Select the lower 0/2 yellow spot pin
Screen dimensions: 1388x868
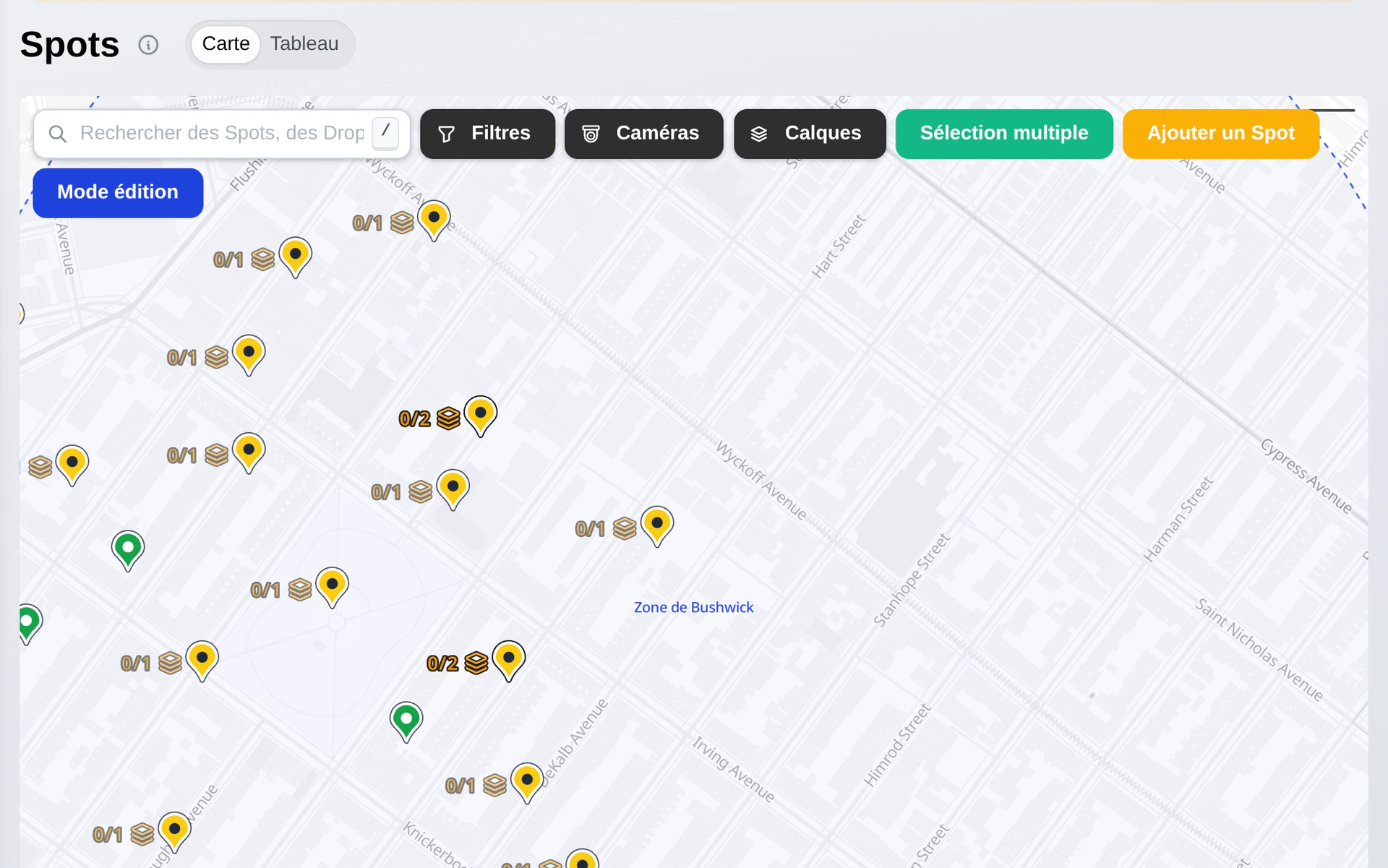click(x=509, y=661)
